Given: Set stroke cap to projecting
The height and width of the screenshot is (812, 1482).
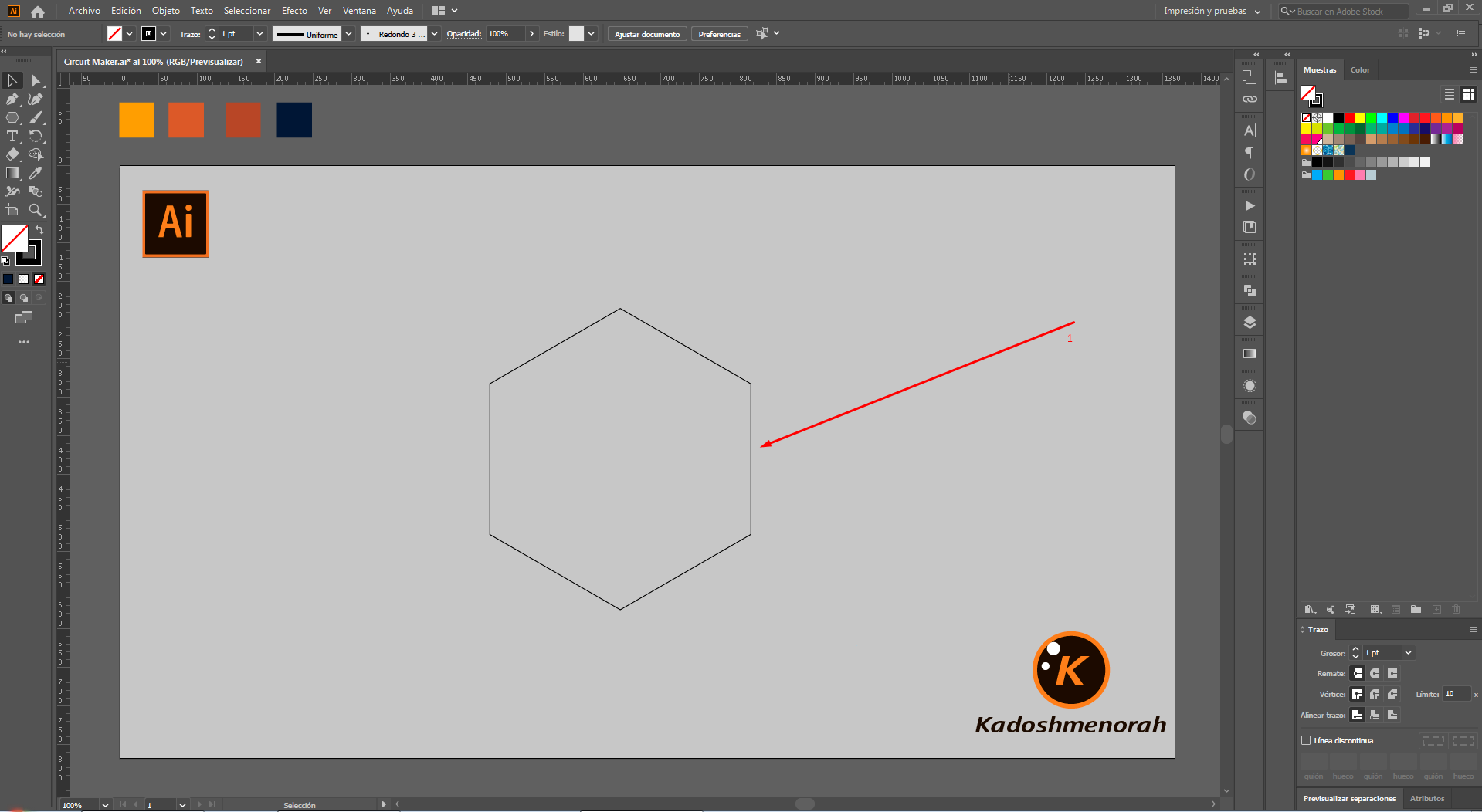Looking at the screenshot, I should (x=1392, y=674).
